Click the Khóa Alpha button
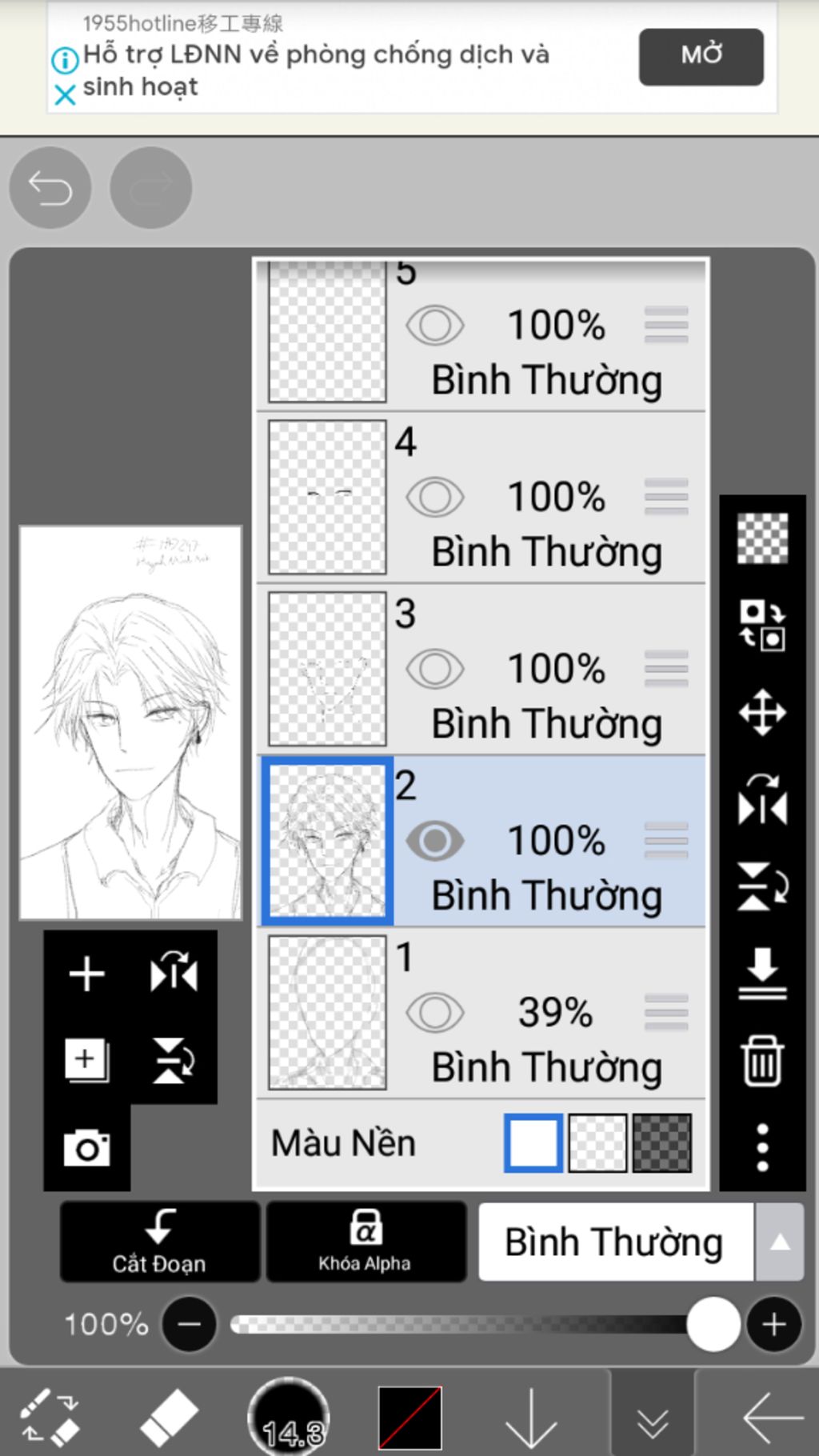819x1456 pixels. click(x=366, y=1242)
